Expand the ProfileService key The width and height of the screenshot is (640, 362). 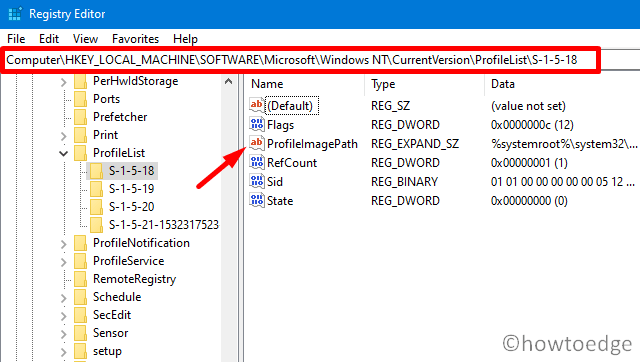(x=63, y=262)
